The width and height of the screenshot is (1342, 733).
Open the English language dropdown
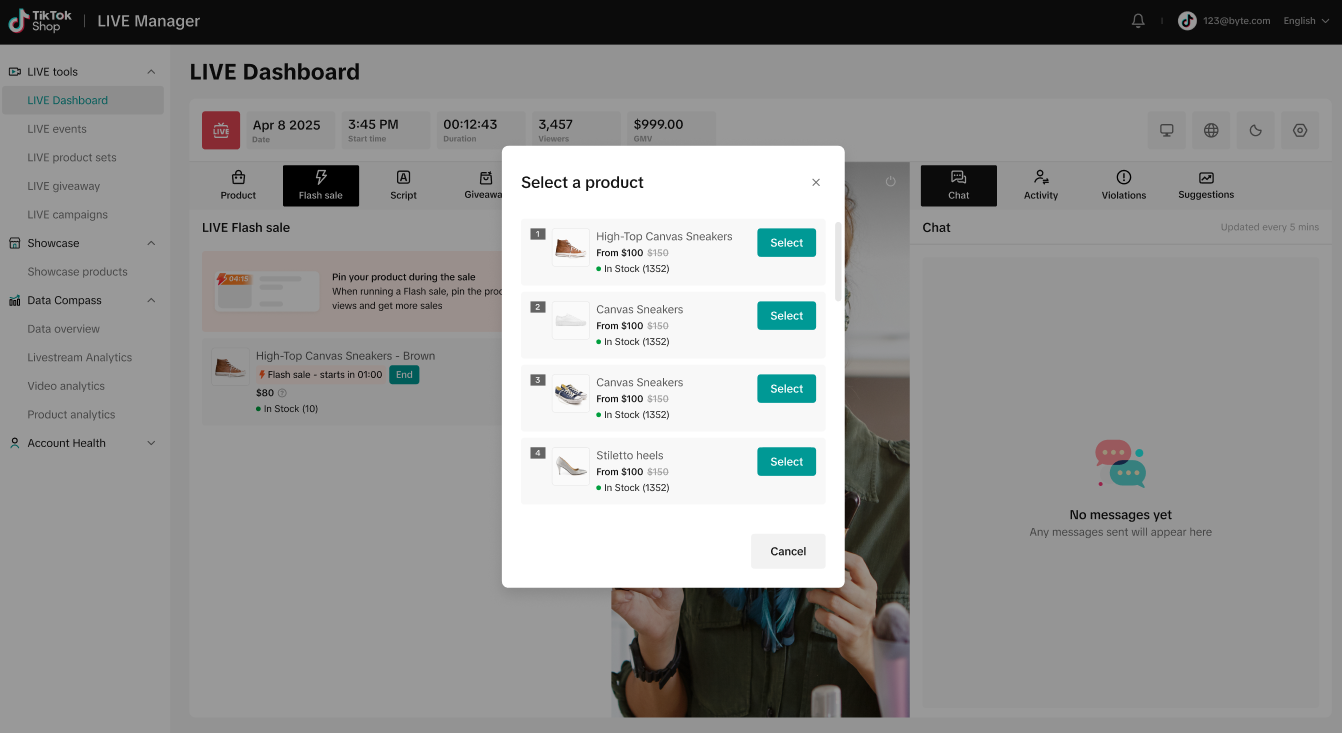coord(1306,21)
